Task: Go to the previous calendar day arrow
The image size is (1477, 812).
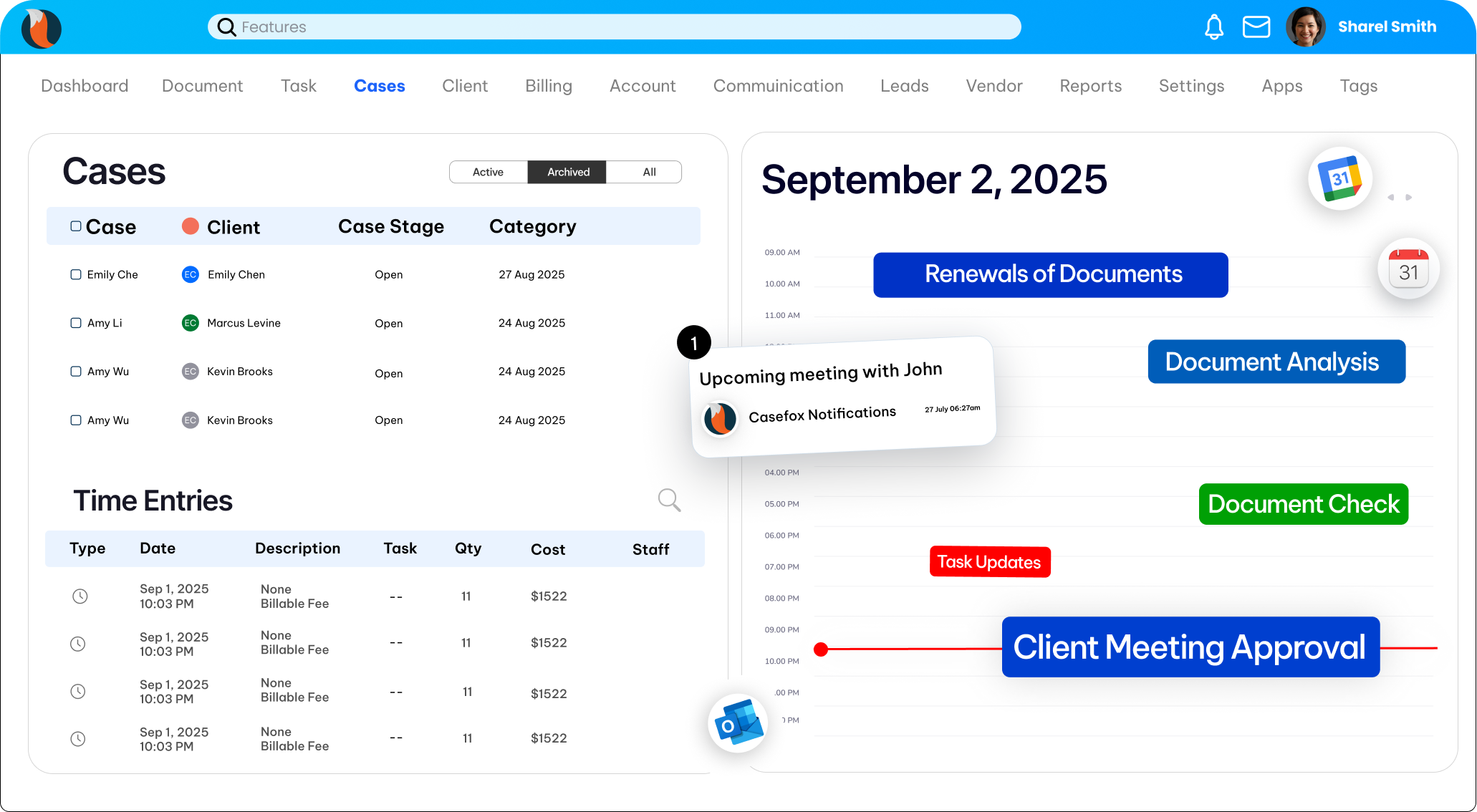Action: (1390, 197)
